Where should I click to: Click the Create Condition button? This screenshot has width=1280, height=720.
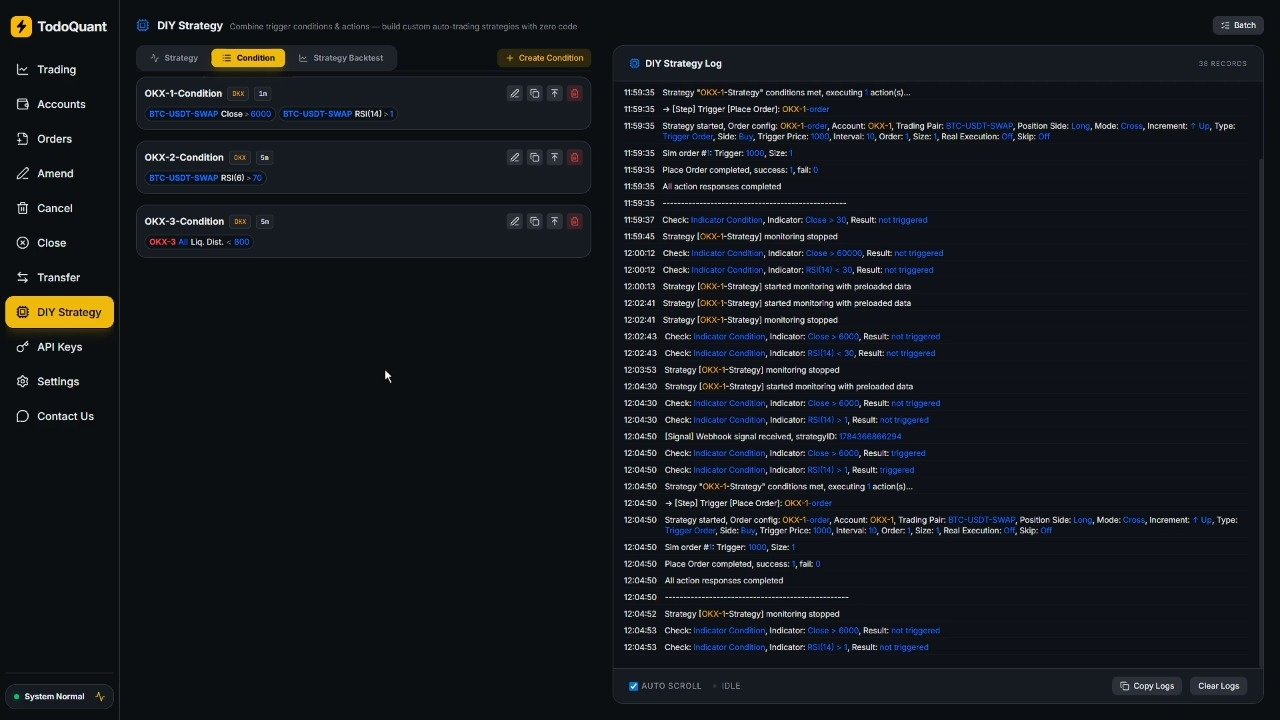tap(544, 58)
